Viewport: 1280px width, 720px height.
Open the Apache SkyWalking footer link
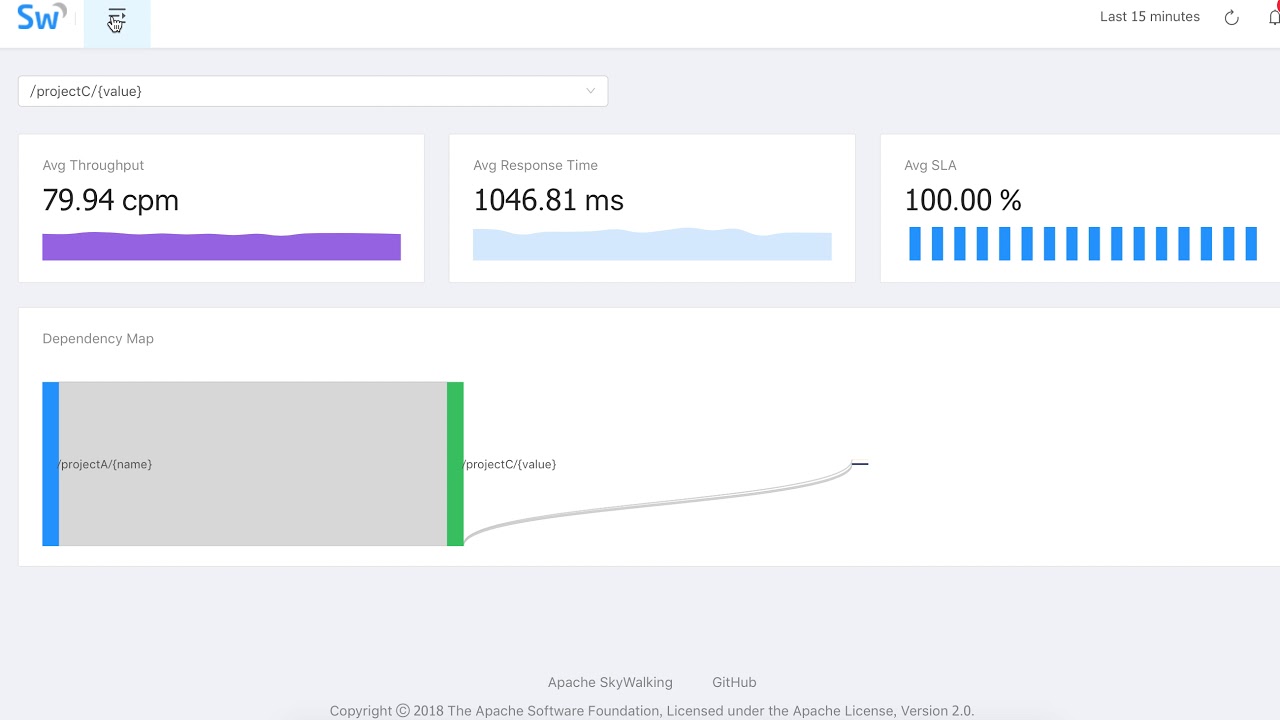pyautogui.click(x=610, y=682)
